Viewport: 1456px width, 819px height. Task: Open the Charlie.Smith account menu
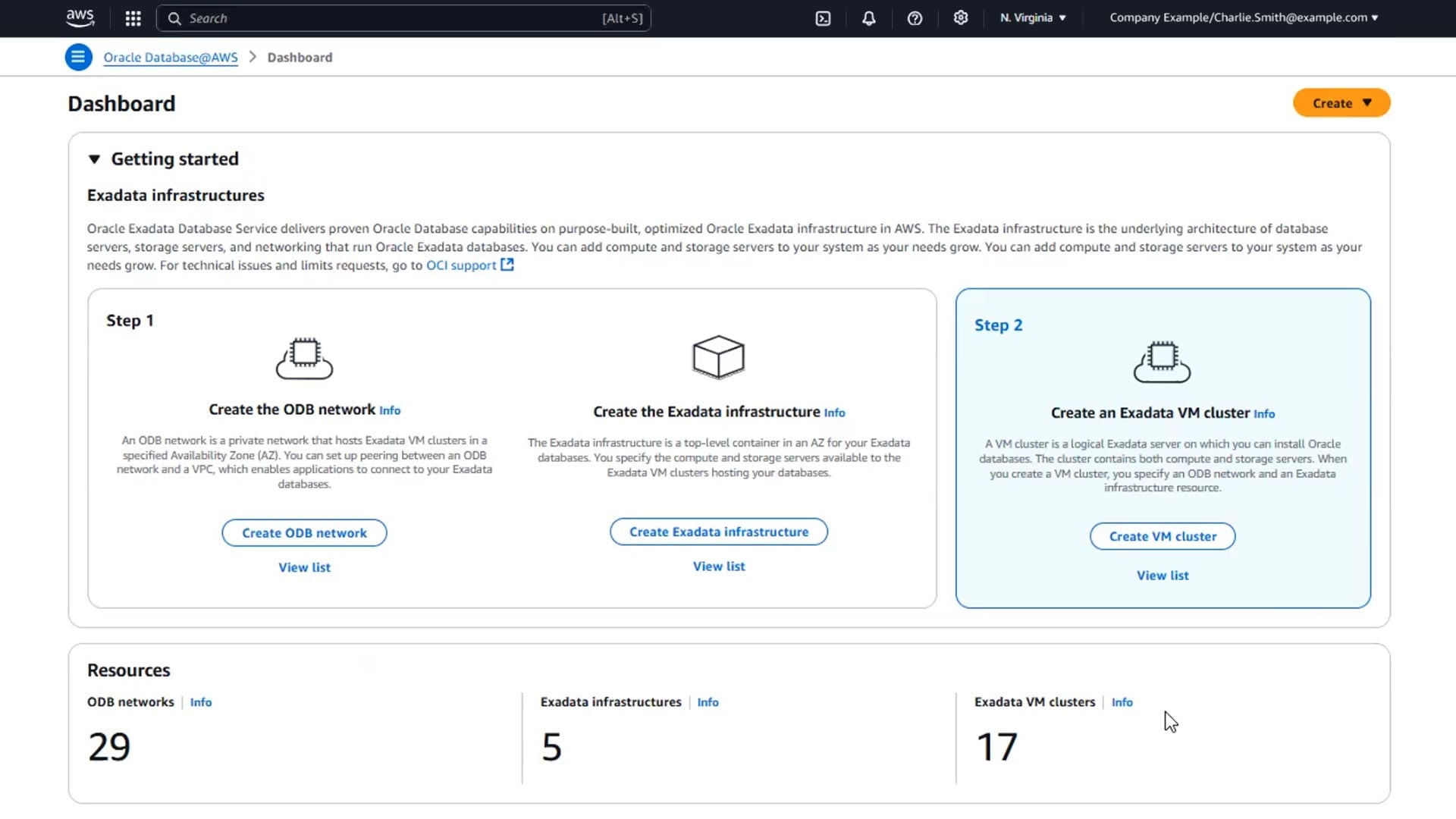(1242, 17)
